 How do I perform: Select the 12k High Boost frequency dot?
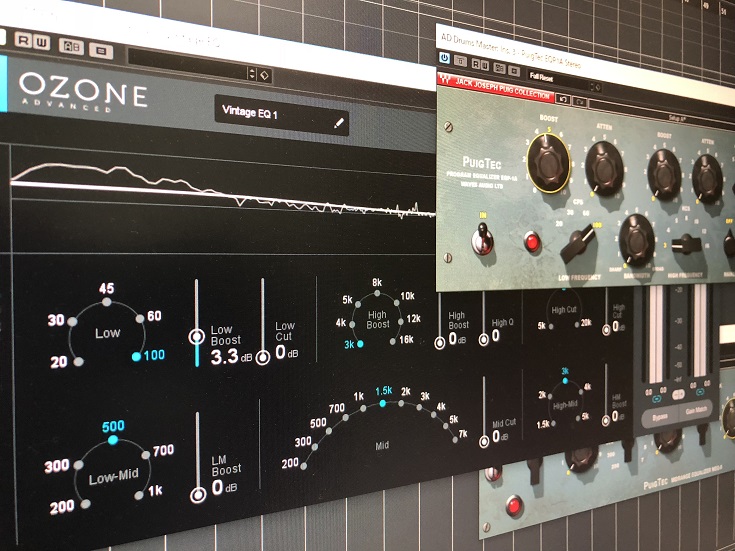click(401, 322)
